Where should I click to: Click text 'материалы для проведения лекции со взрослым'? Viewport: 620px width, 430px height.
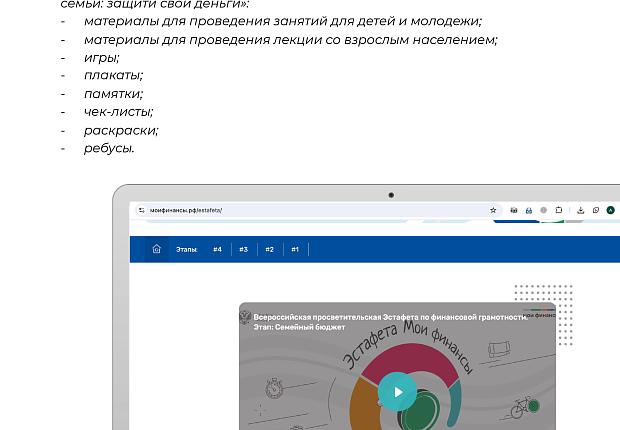[247, 40]
